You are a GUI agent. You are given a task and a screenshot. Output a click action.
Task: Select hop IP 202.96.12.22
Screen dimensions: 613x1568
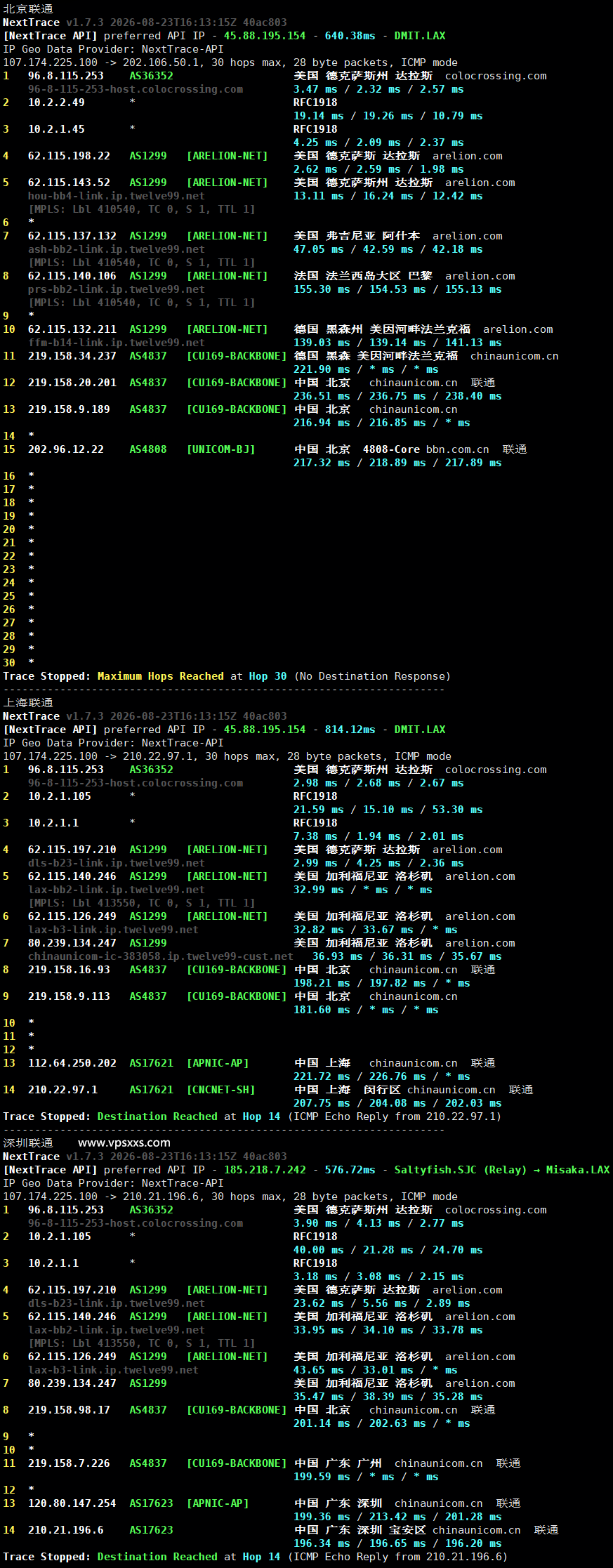66,449
